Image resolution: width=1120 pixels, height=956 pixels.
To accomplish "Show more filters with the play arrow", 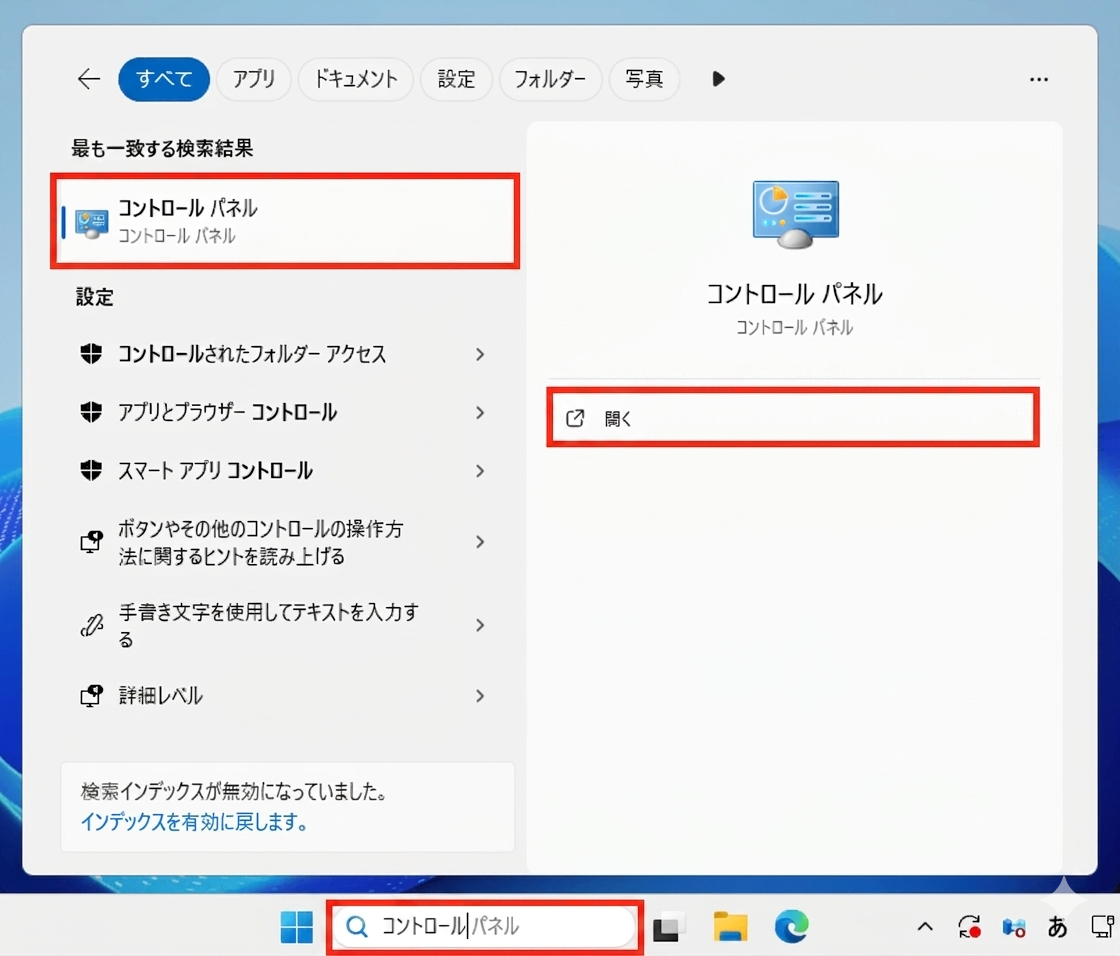I will coord(719,79).
